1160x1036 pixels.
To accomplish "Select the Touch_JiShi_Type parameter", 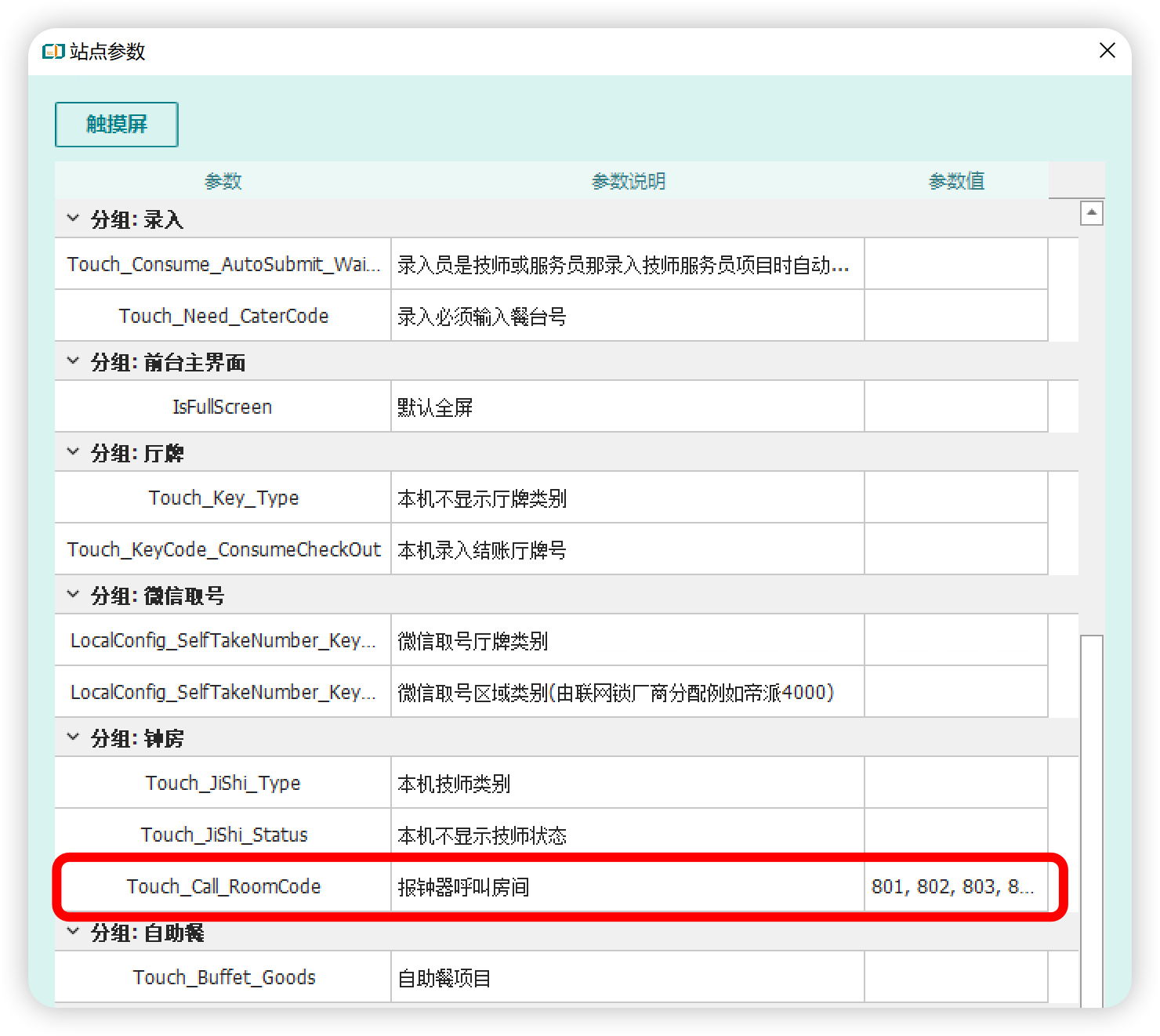I will (x=223, y=783).
